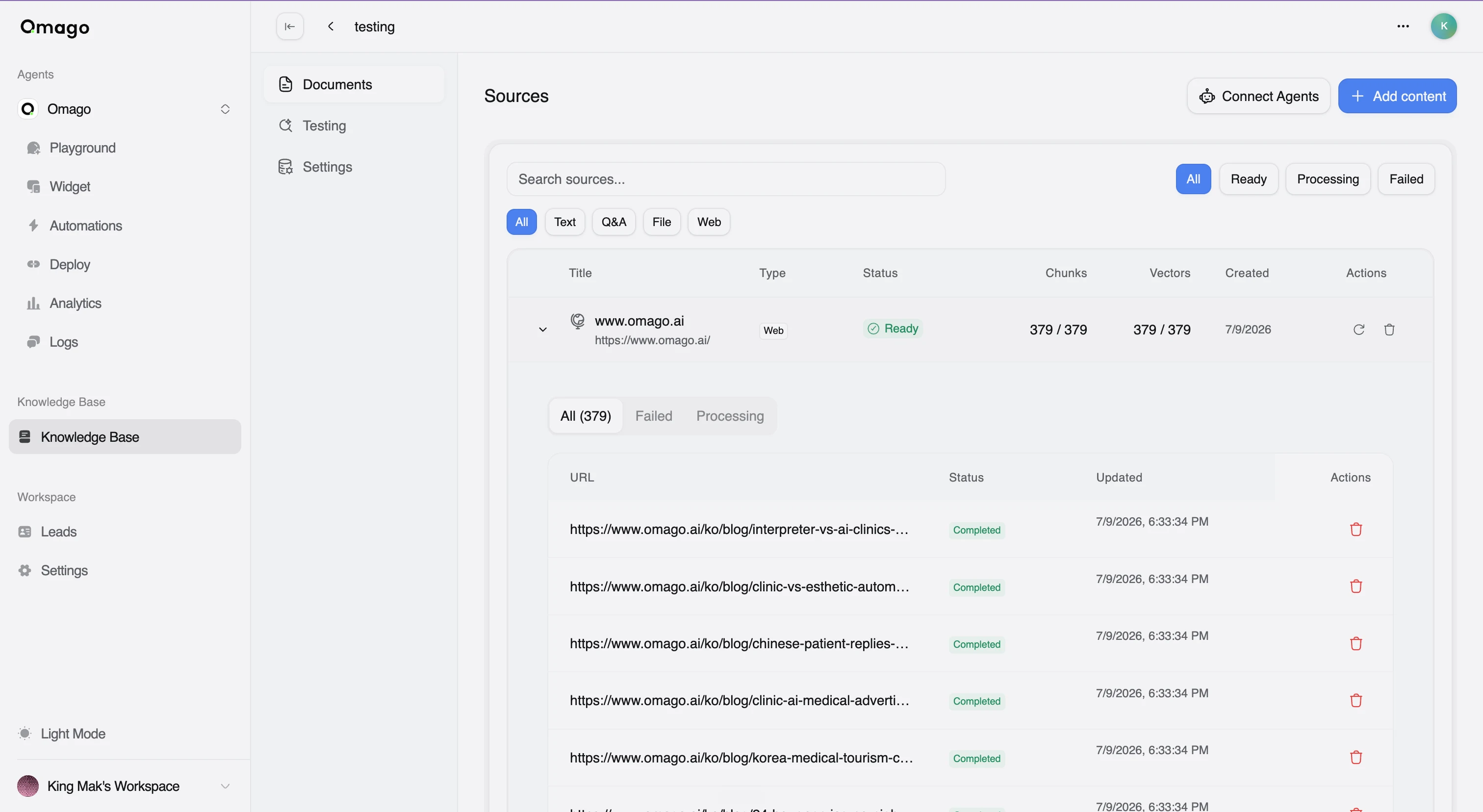Select the All type filter
The height and width of the screenshot is (812, 1483).
pos(522,222)
